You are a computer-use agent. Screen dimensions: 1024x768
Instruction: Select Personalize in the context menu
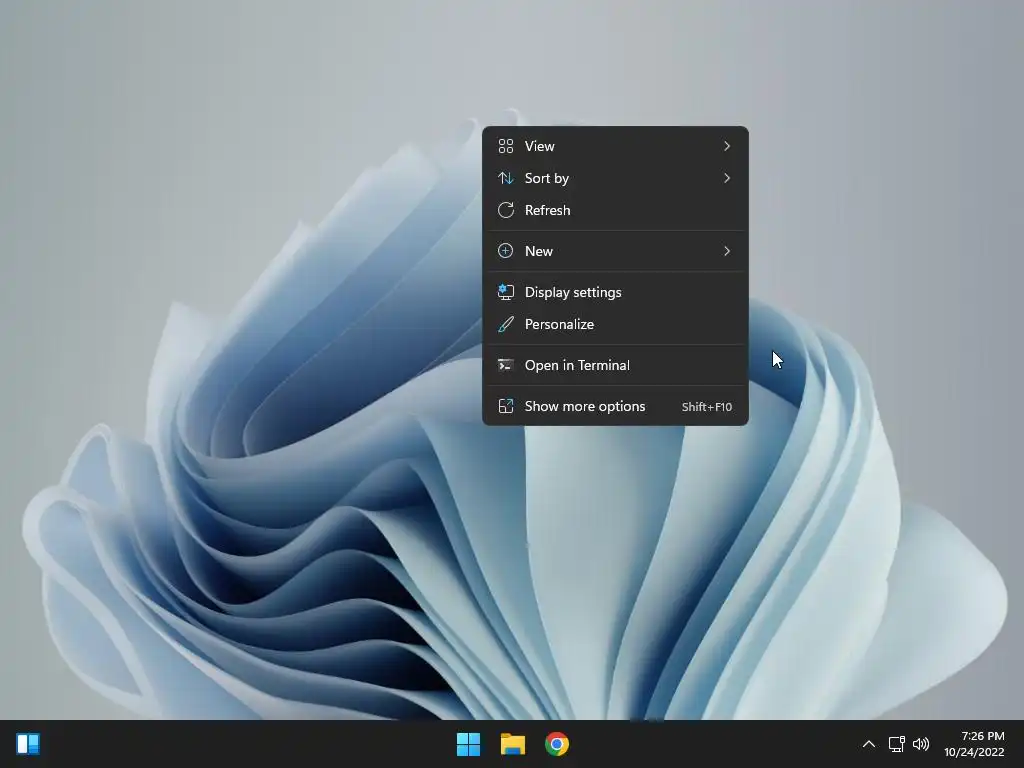point(615,324)
